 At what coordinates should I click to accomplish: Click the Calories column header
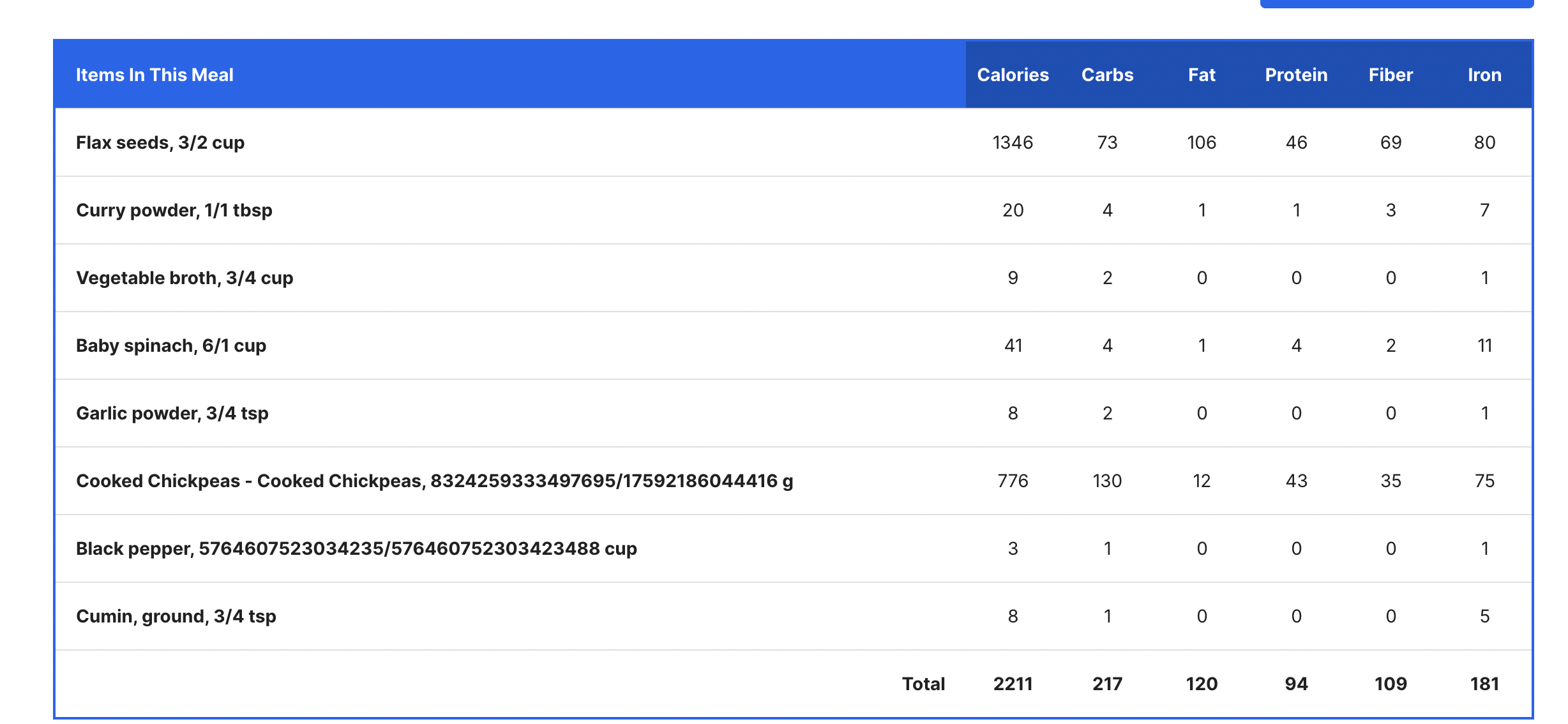pyautogui.click(x=1013, y=75)
